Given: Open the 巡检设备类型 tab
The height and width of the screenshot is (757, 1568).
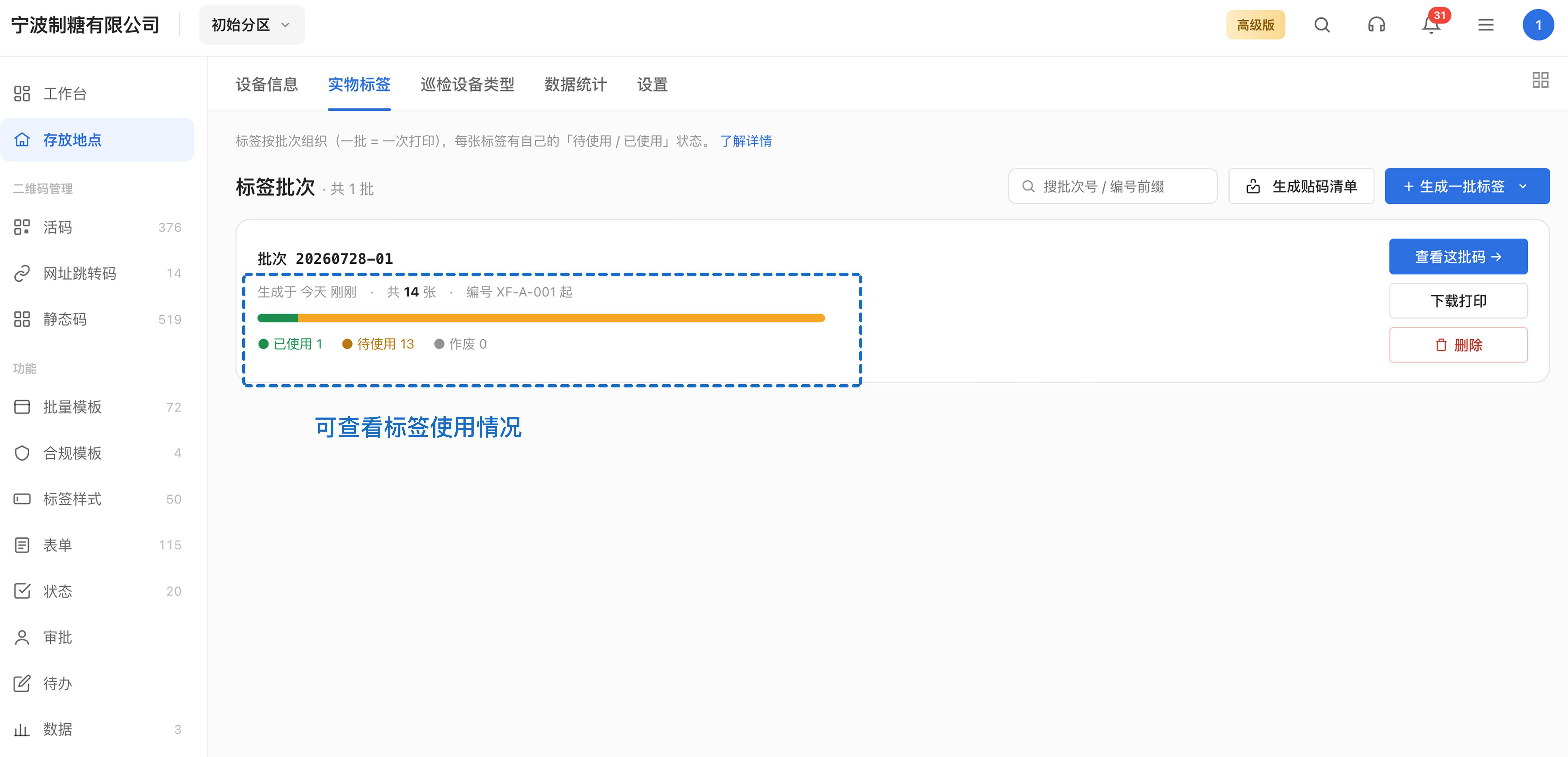Looking at the screenshot, I should point(467,84).
